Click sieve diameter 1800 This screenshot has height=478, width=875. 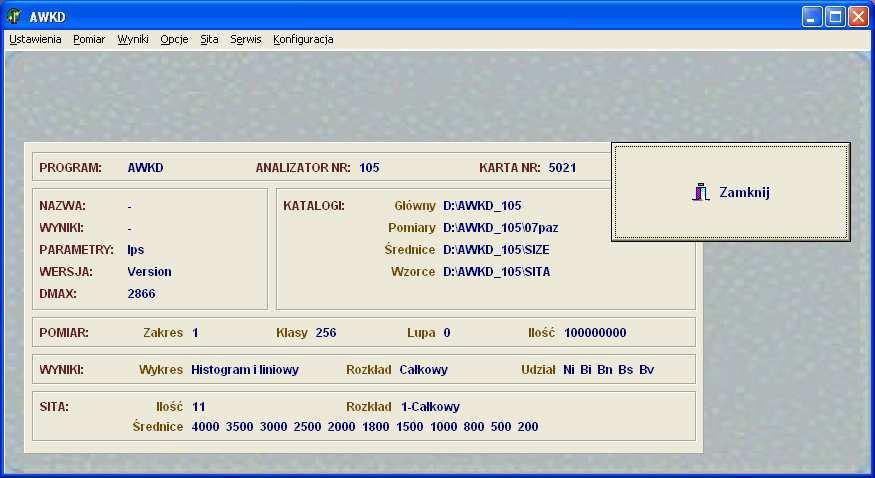click(376, 427)
